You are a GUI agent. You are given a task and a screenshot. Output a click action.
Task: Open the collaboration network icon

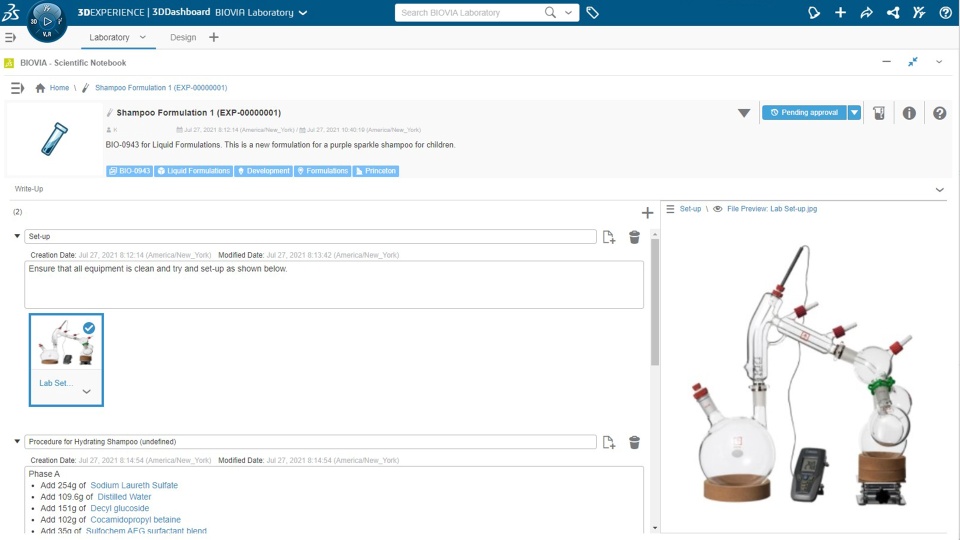coord(893,12)
